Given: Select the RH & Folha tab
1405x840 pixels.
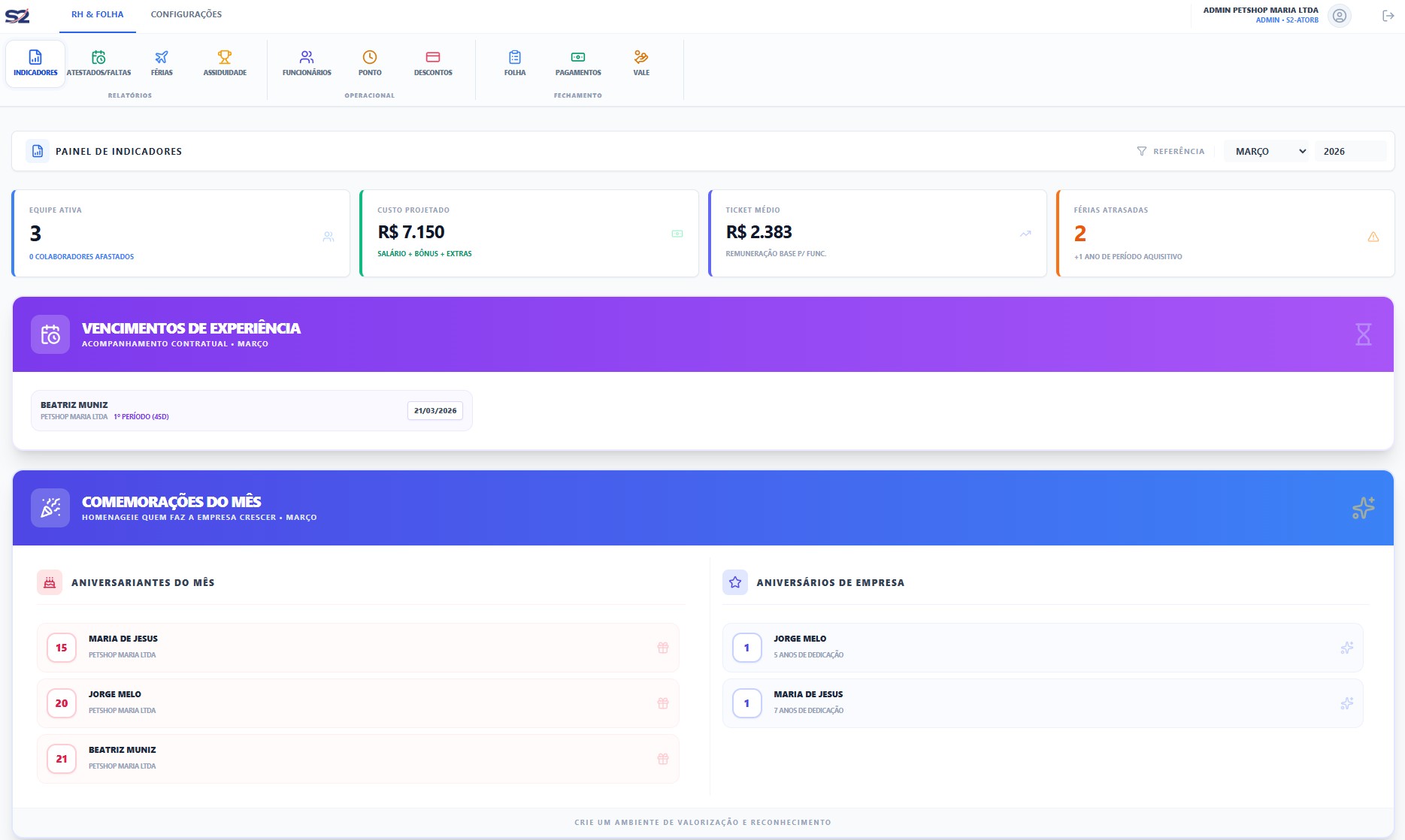Looking at the screenshot, I should pyautogui.click(x=98, y=14).
